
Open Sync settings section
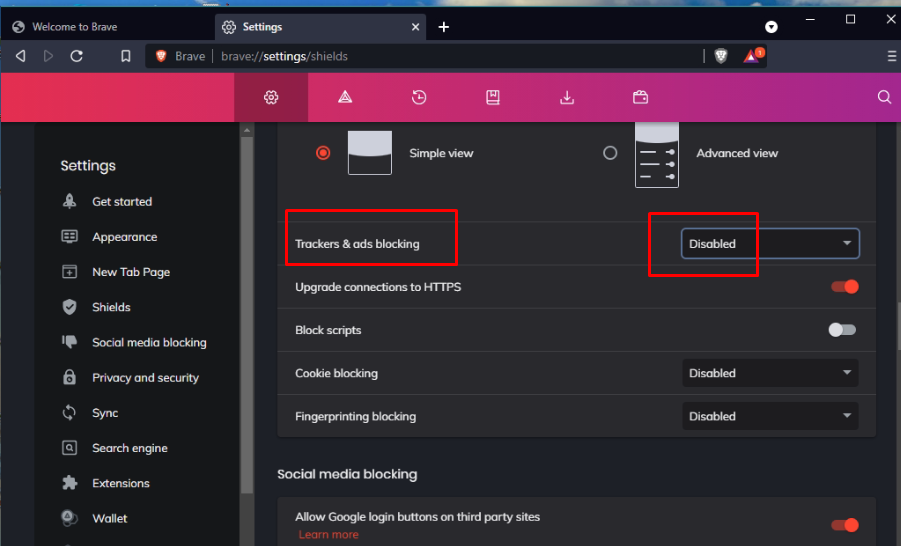[x=105, y=413]
